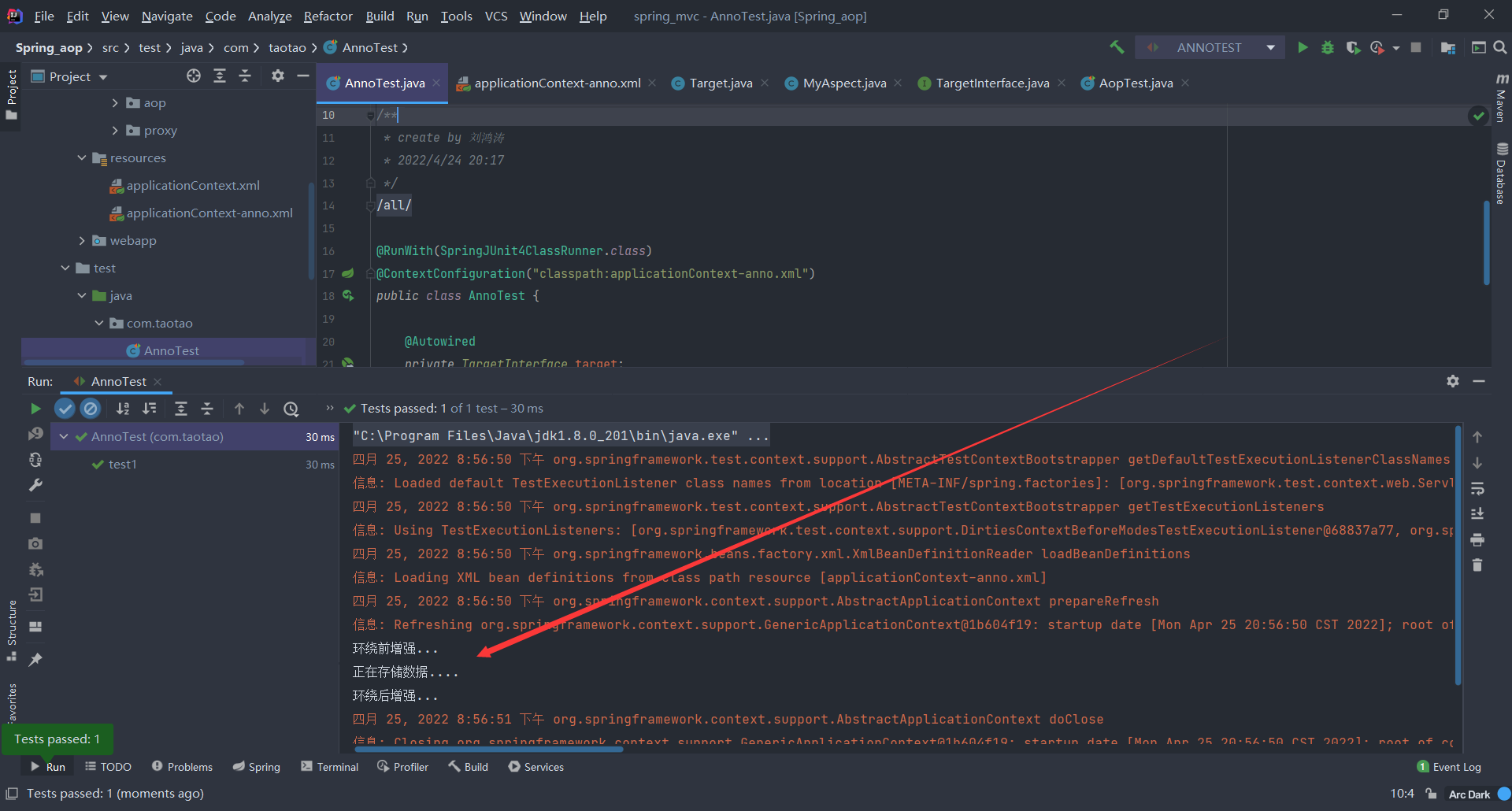1512x811 pixels.
Task: Expand all test results
Action: tap(181, 408)
